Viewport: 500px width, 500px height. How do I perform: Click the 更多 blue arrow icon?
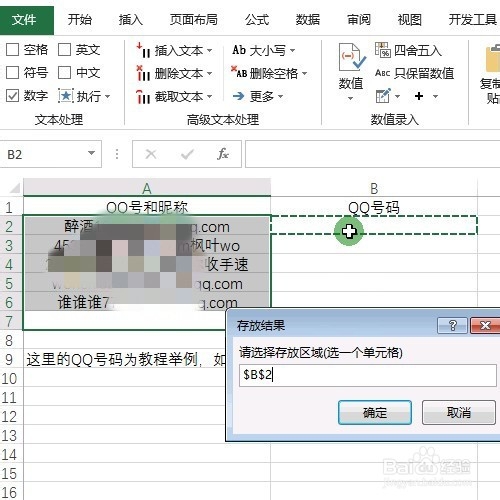(239, 96)
